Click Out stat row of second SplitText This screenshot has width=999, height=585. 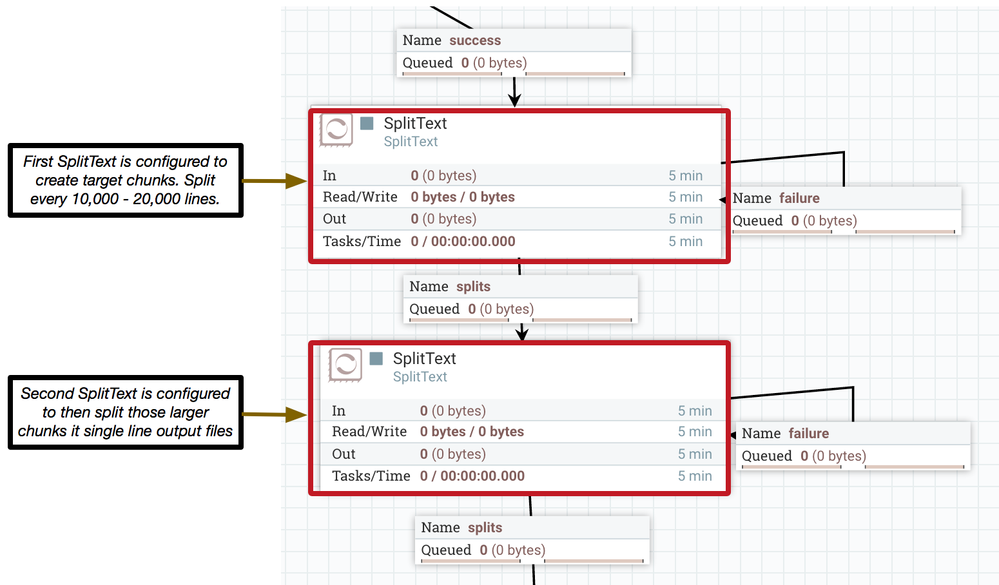522,454
